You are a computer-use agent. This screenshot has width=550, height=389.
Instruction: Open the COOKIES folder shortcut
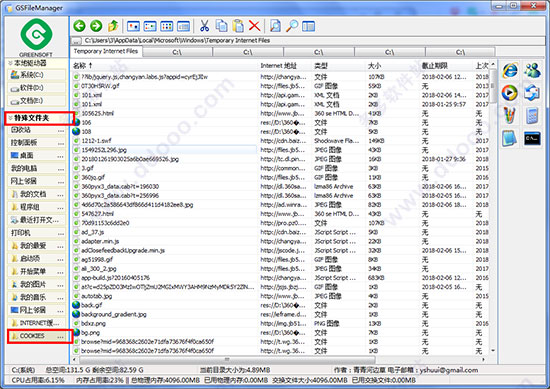coord(32,336)
